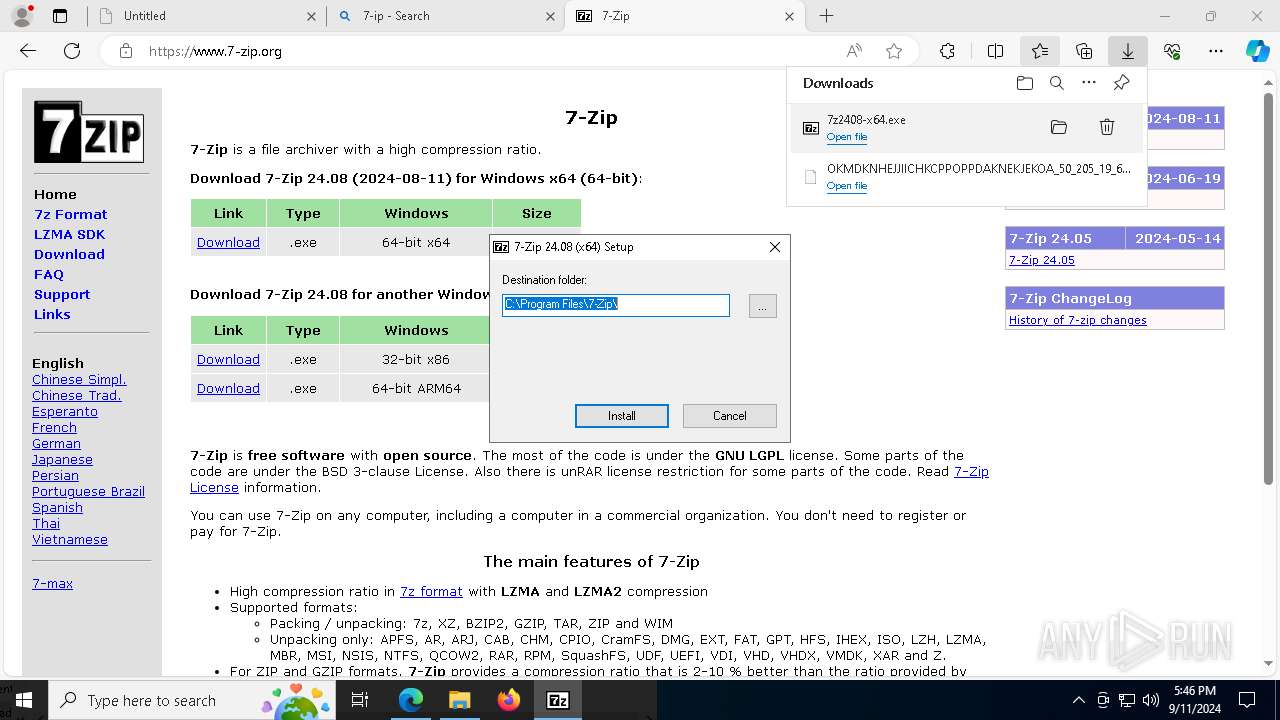Open Read aloud icon in address bar
This screenshot has width=1280, height=720.
[x=854, y=51]
